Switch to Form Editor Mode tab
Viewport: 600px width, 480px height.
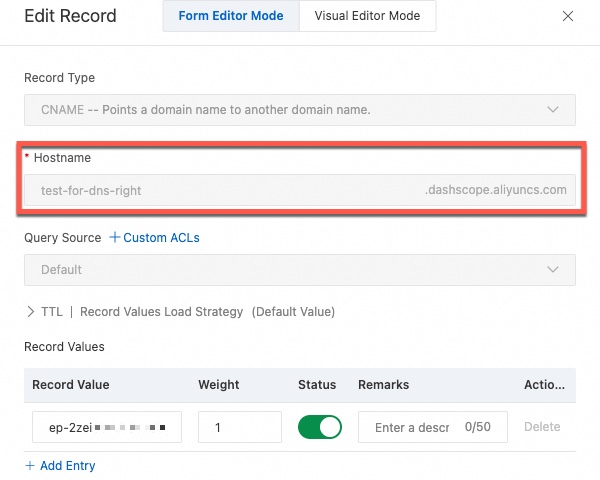(230, 16)
